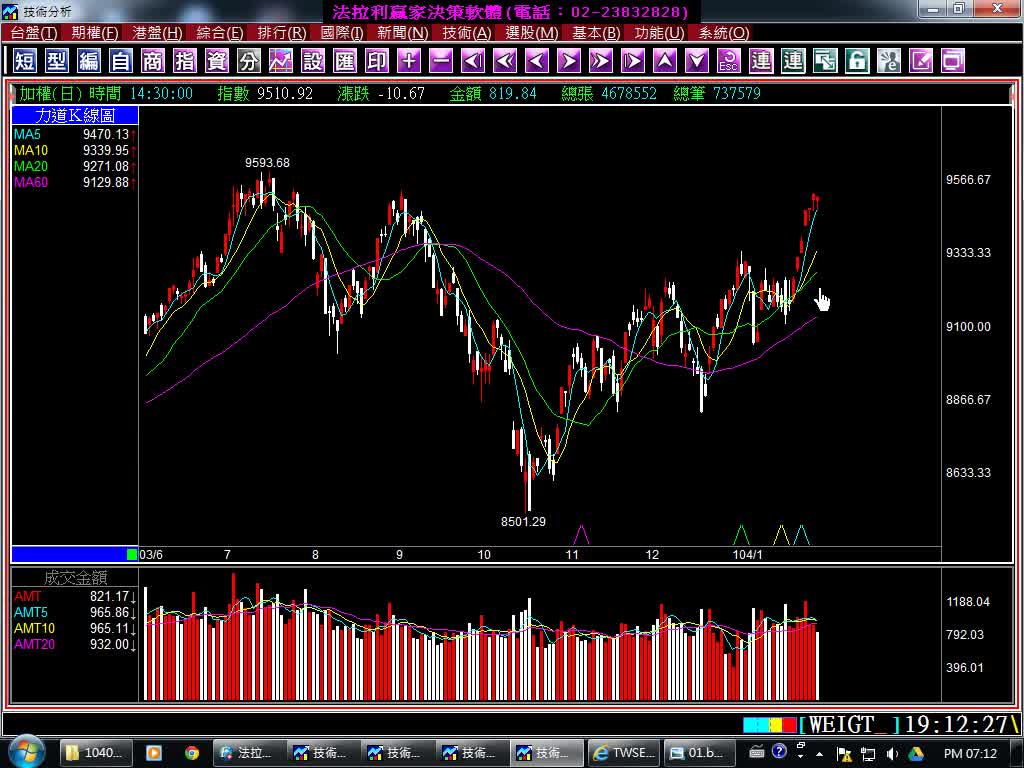Click the 成交金額 panel header

pyautogui.click(x=74, y=577)
